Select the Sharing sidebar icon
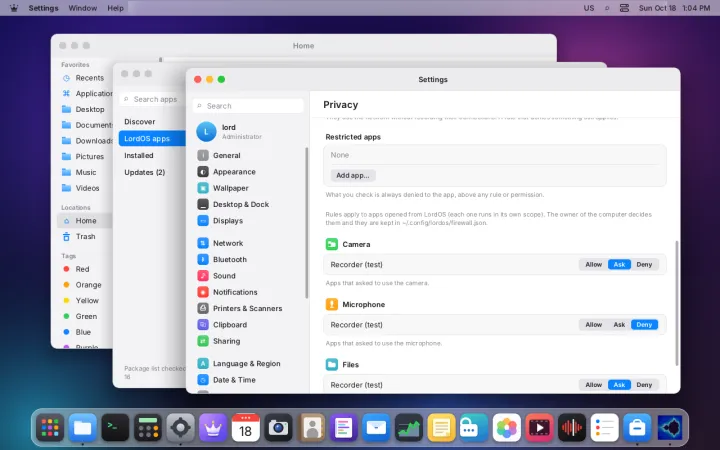Screen dimensions: 720x450 pyautogui.click(x=202, y=341)
